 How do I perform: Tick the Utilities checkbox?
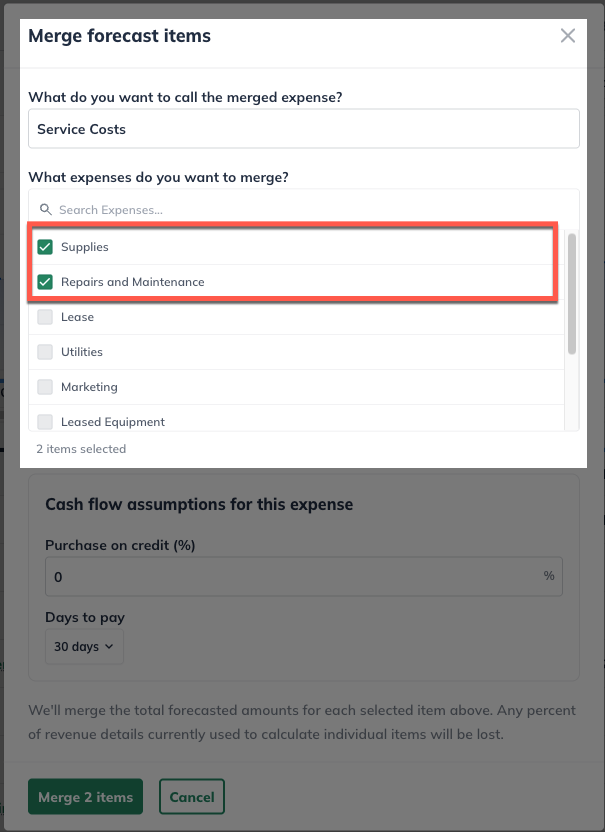45,352
